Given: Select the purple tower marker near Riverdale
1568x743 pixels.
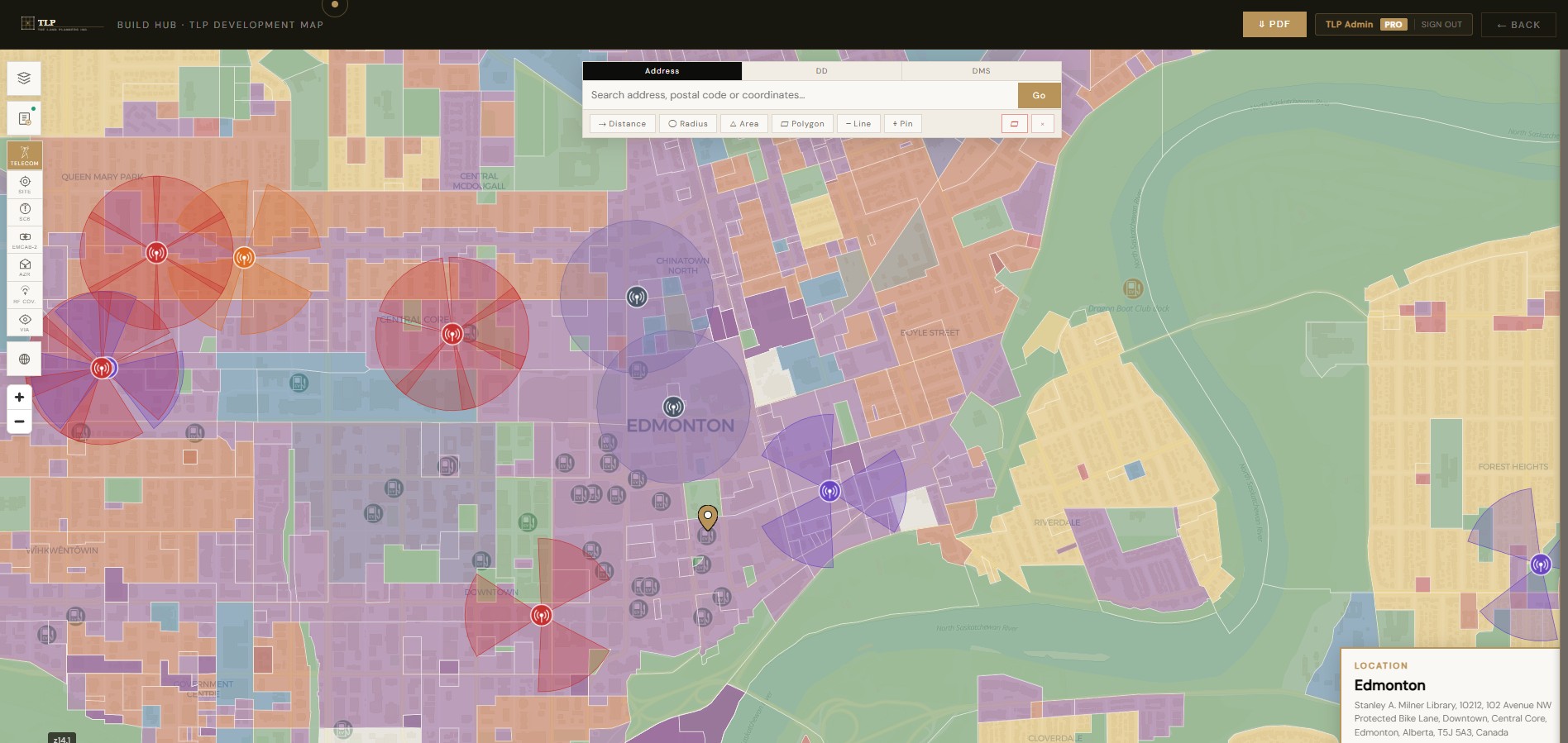Looking at the screenshot, I should point(829,491).
